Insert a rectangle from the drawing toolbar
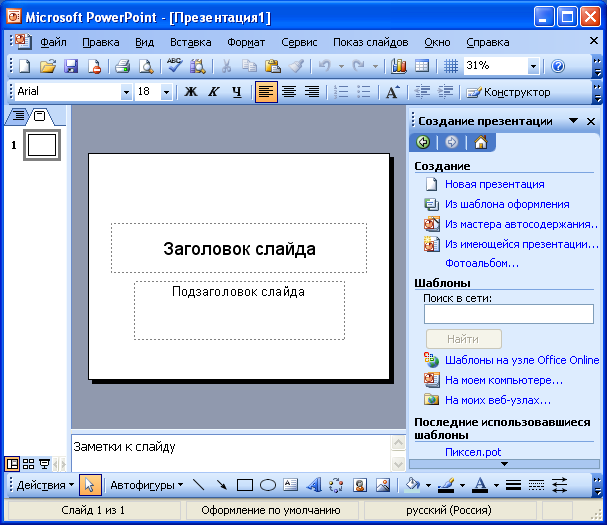This screenshot has height=525, width=607. tap(245, 485)
